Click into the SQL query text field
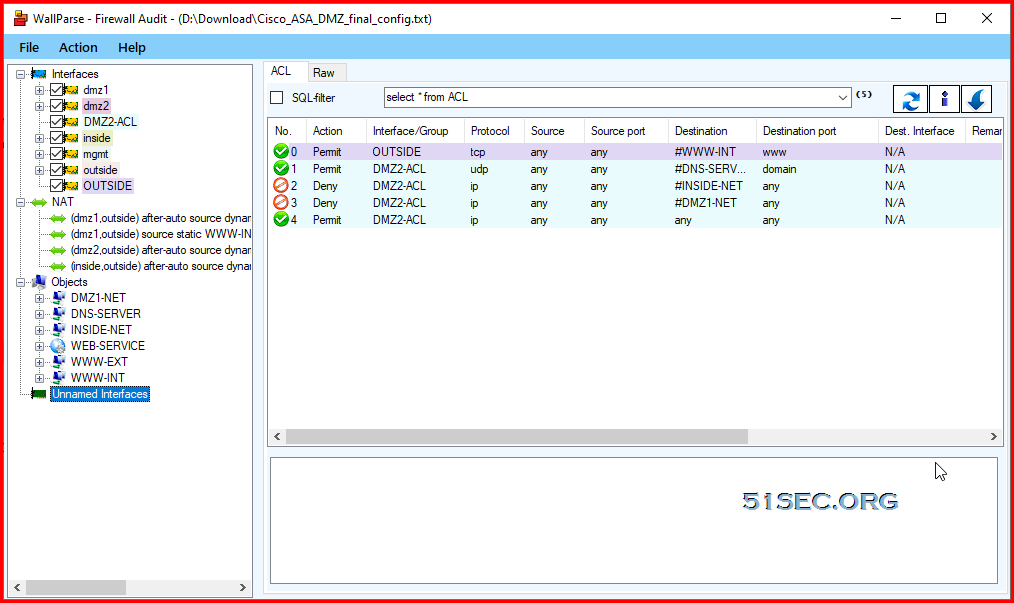The height and width of the screenshot is (603, 1014). [609, 98]
